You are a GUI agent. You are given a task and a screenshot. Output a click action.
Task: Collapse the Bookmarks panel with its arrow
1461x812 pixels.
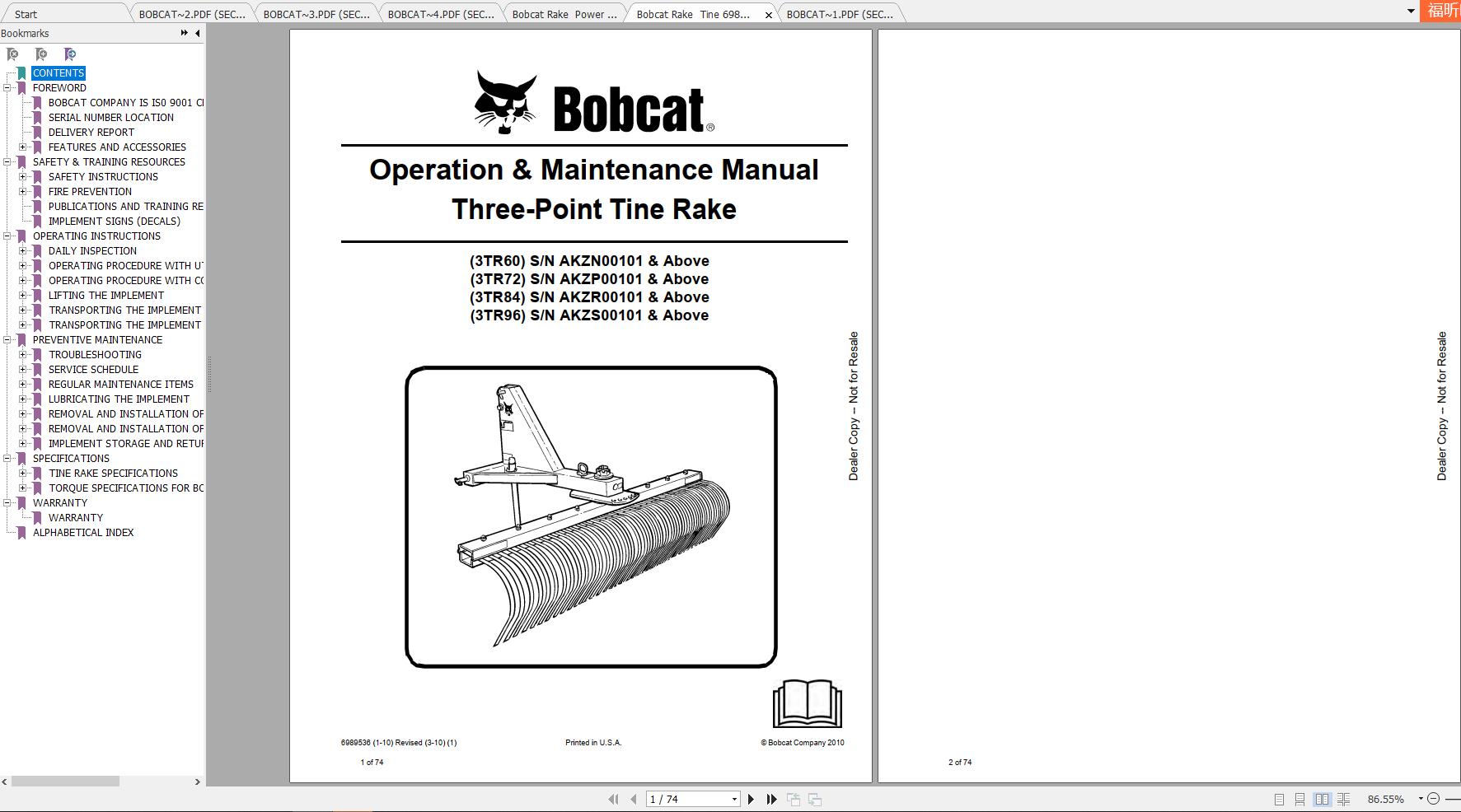tap(196, 33)
